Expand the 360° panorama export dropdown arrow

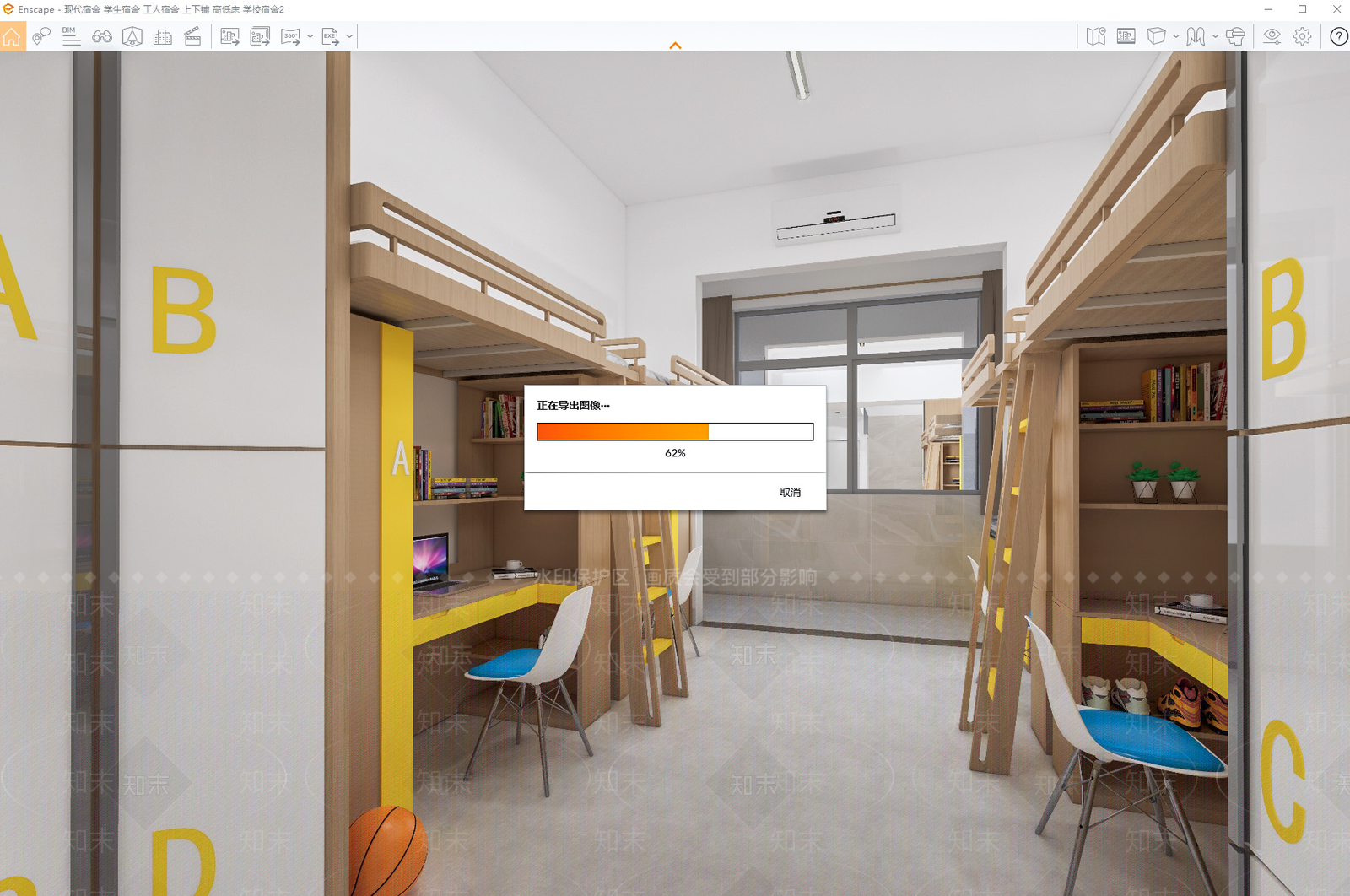[310, 36]
